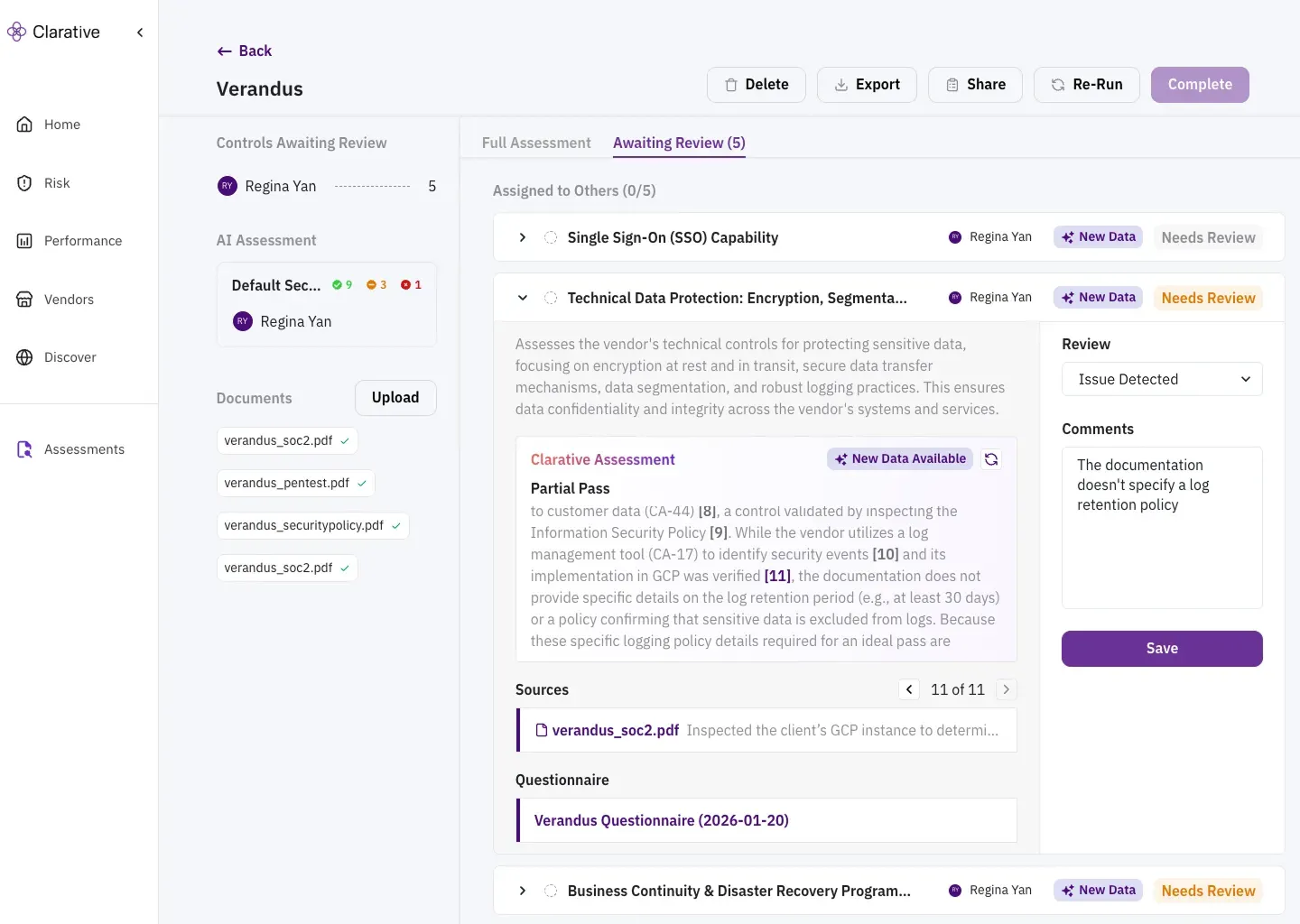This screenshot has width=1300, height=924.
Task: Click the Performance chart icon
Action: tap(24, 241)
